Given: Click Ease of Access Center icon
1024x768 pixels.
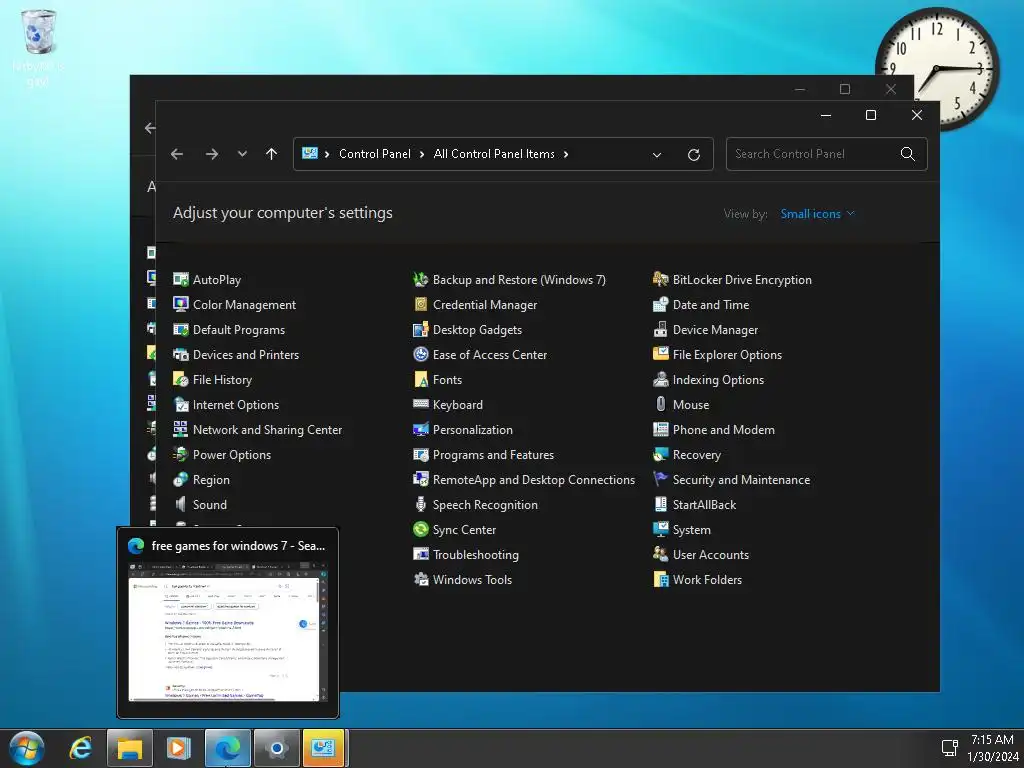Looking at the screenshot, I should coord(421,355).
